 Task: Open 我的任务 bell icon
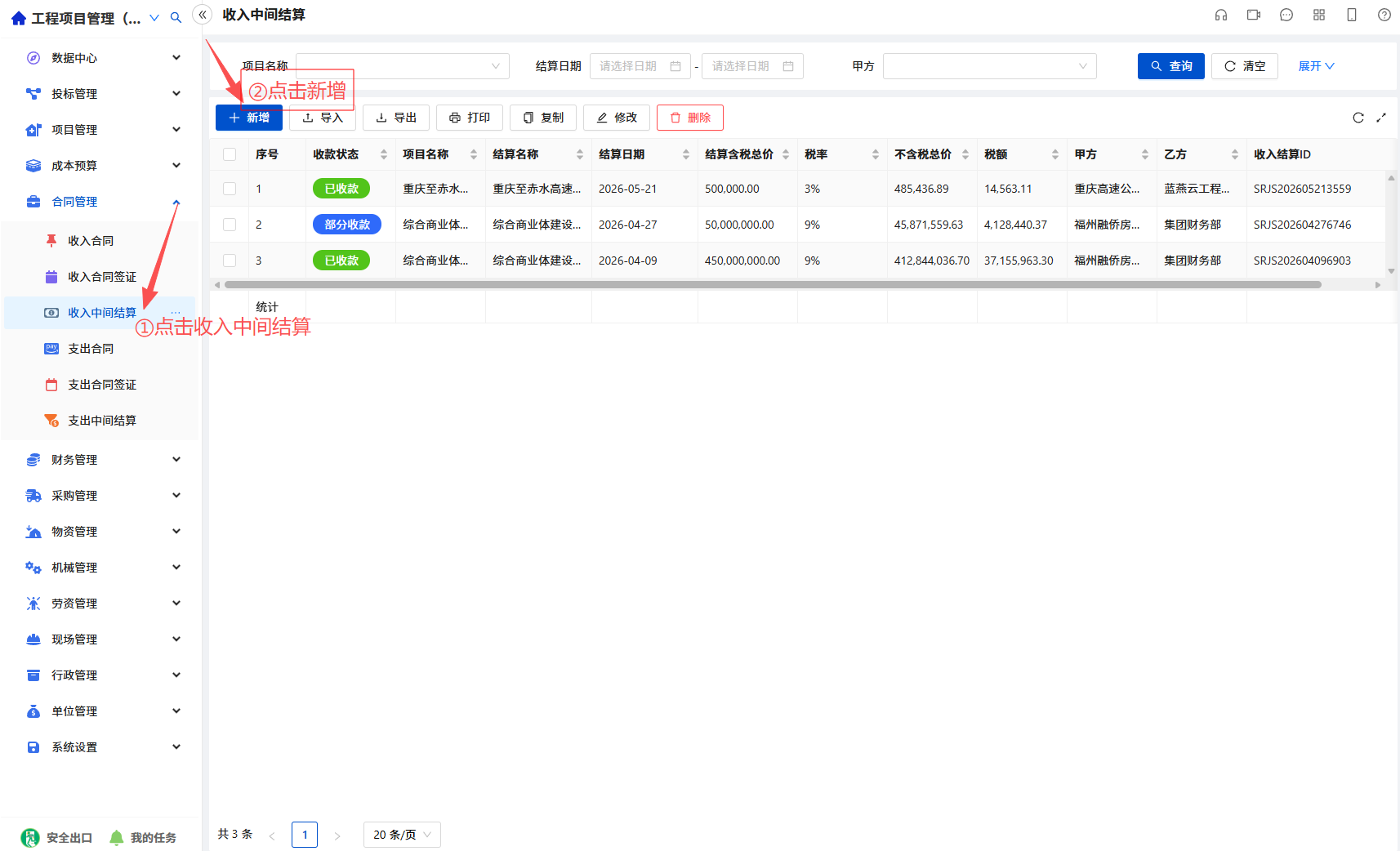pyautogui.click(x=117, y=838)
